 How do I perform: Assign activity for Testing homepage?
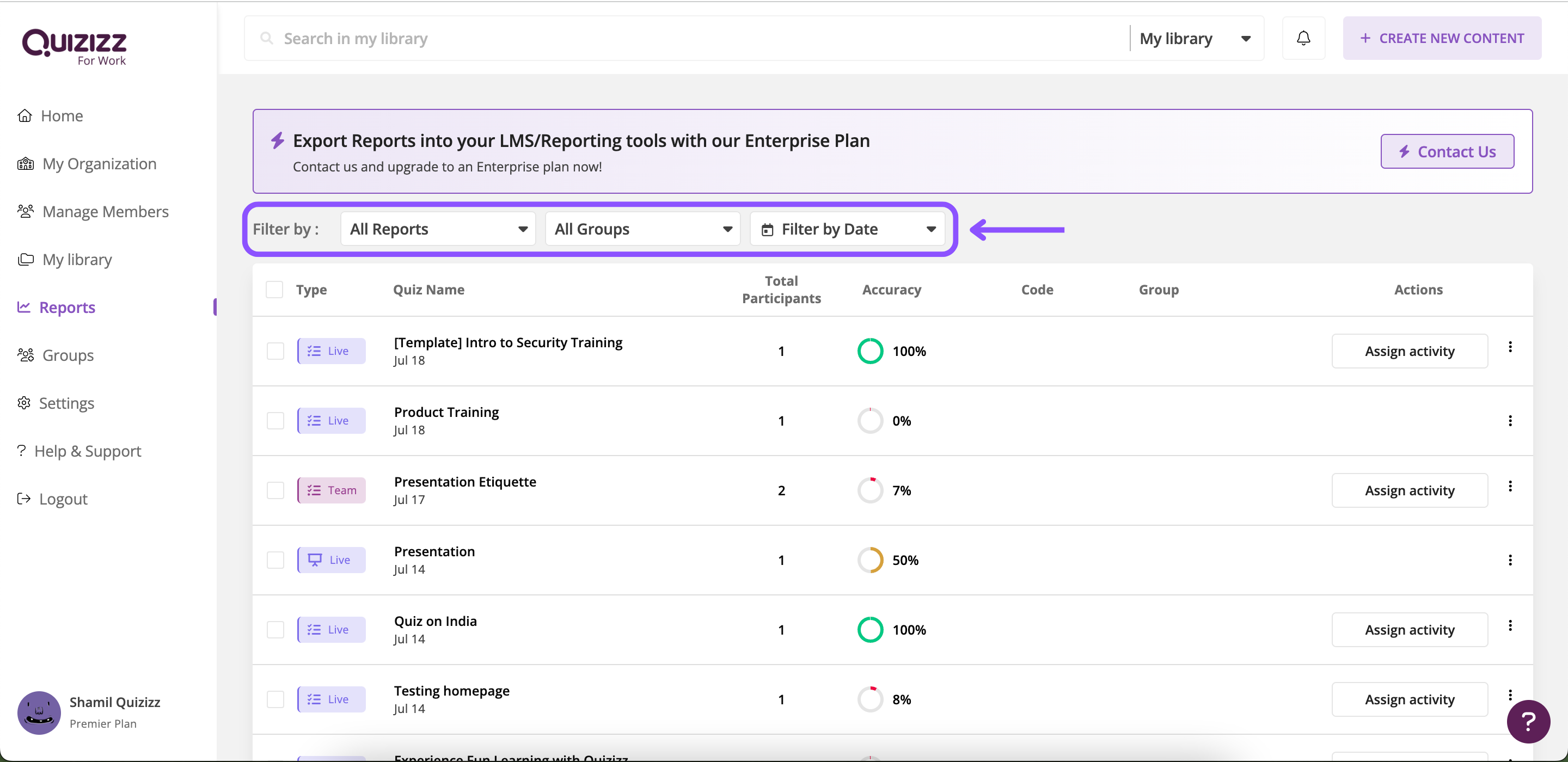pos(1410,699)
